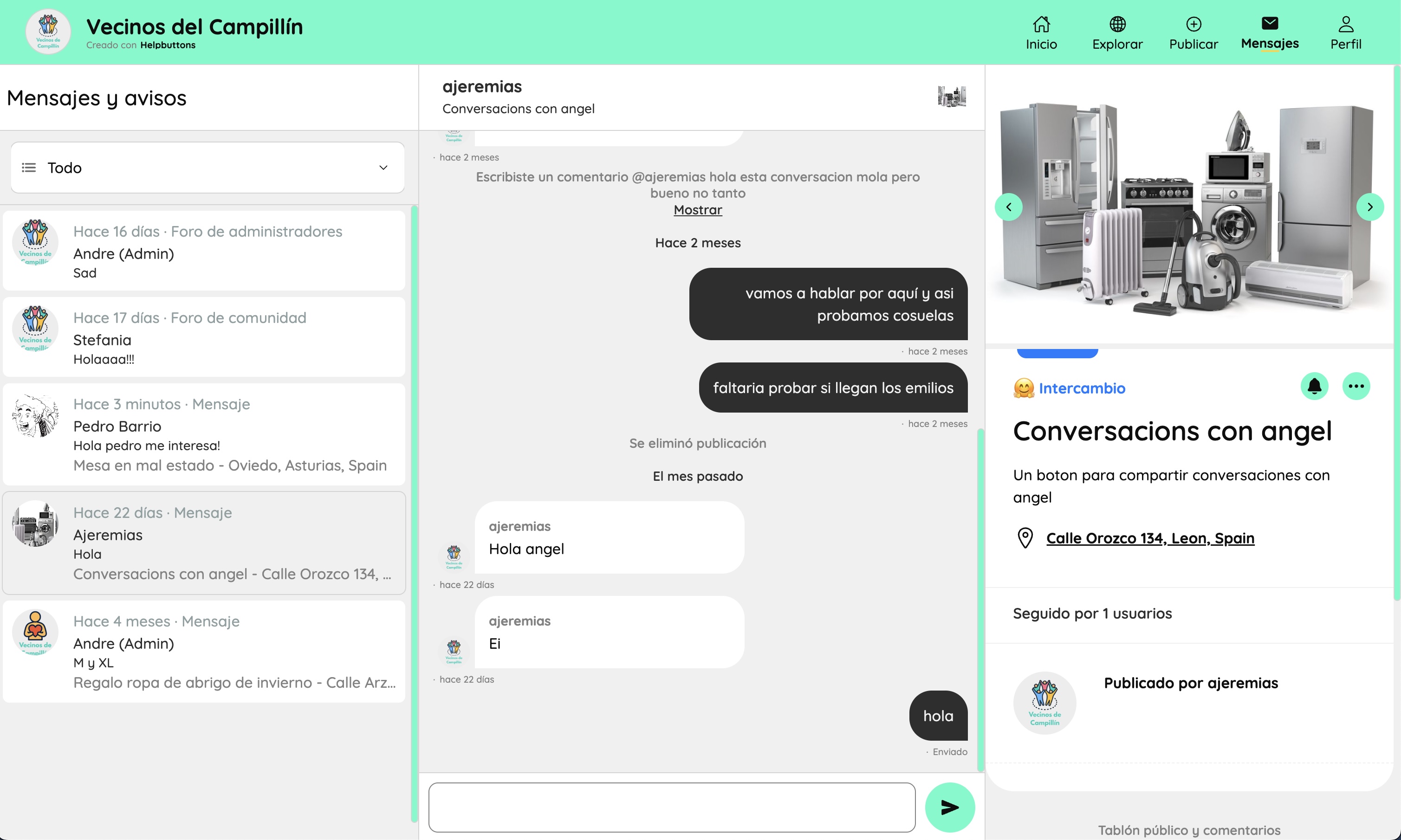Click the dropdown chevron arrow

tap(383, 168)
